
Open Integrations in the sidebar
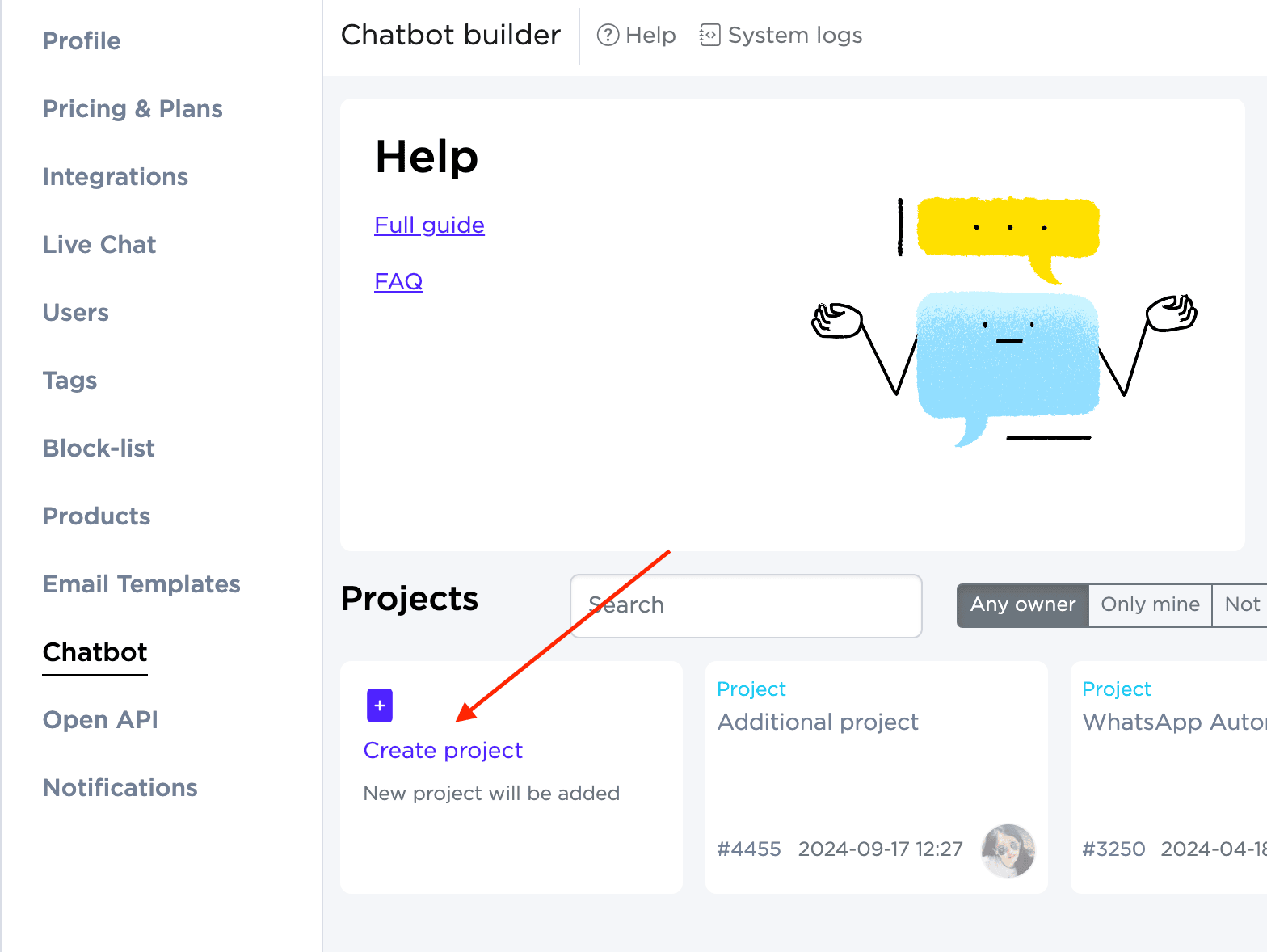(x=115, y=177)
